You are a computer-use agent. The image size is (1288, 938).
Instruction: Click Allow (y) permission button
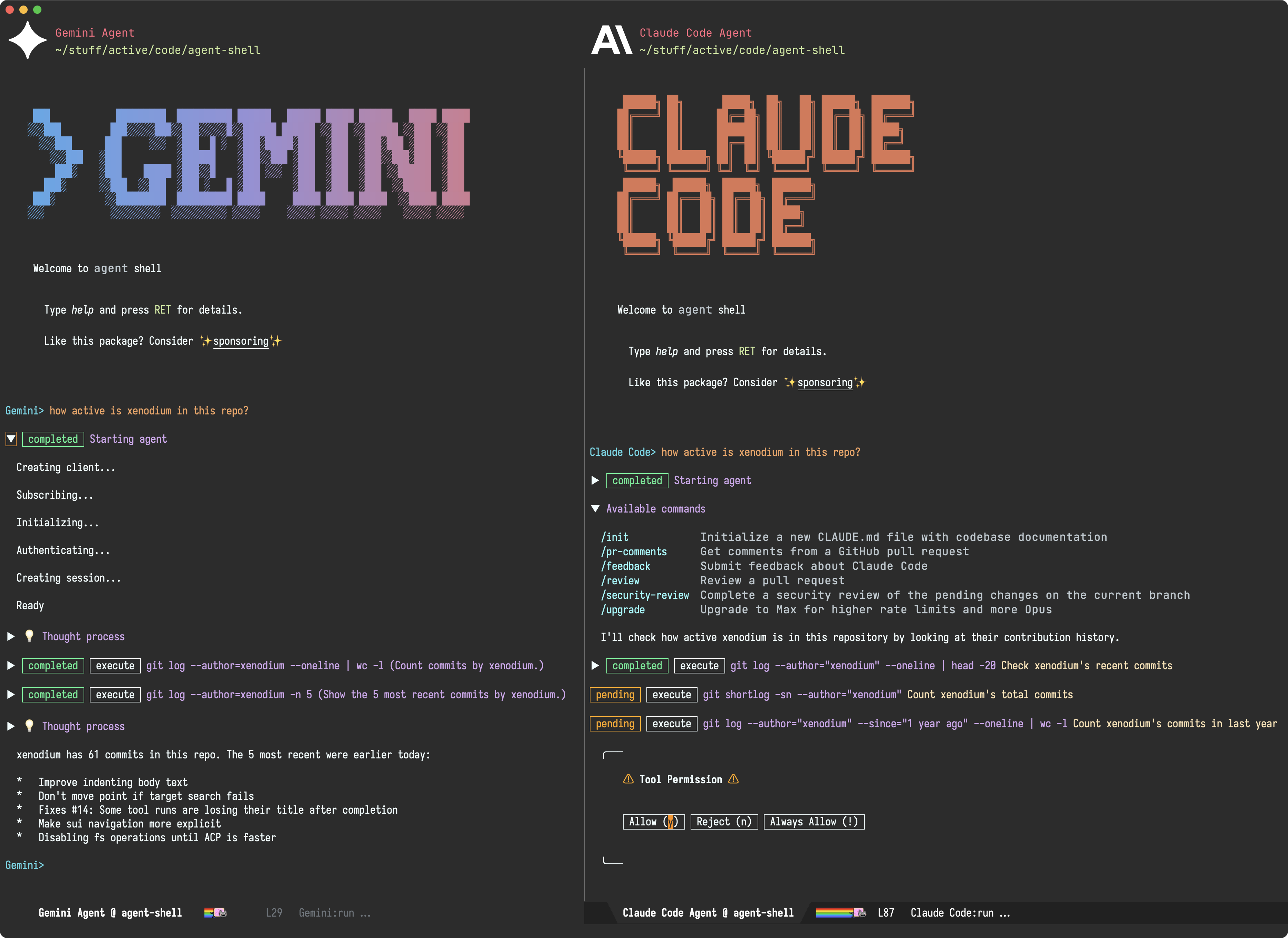654,822
